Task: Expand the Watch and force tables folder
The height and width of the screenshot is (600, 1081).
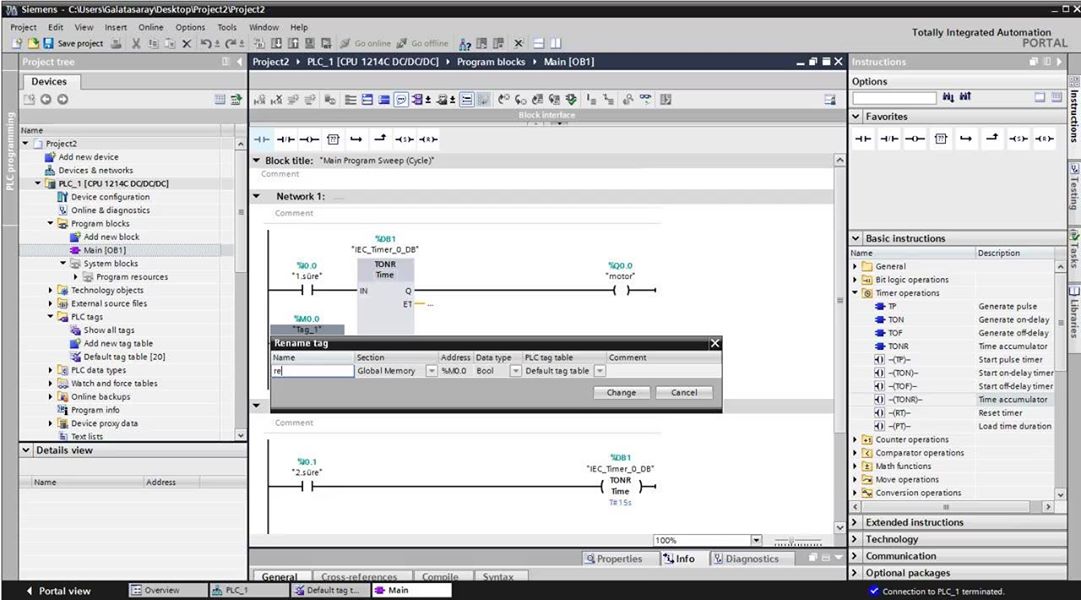Action: 50,383
